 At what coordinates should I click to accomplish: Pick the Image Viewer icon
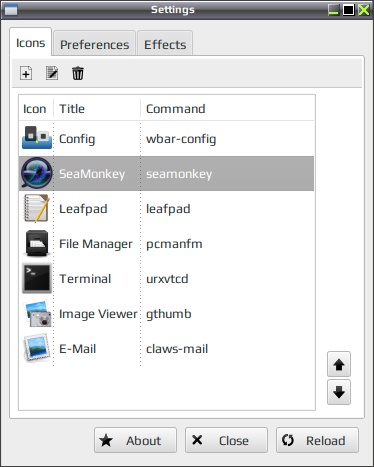pyautogui.click(x=38, y=313)
